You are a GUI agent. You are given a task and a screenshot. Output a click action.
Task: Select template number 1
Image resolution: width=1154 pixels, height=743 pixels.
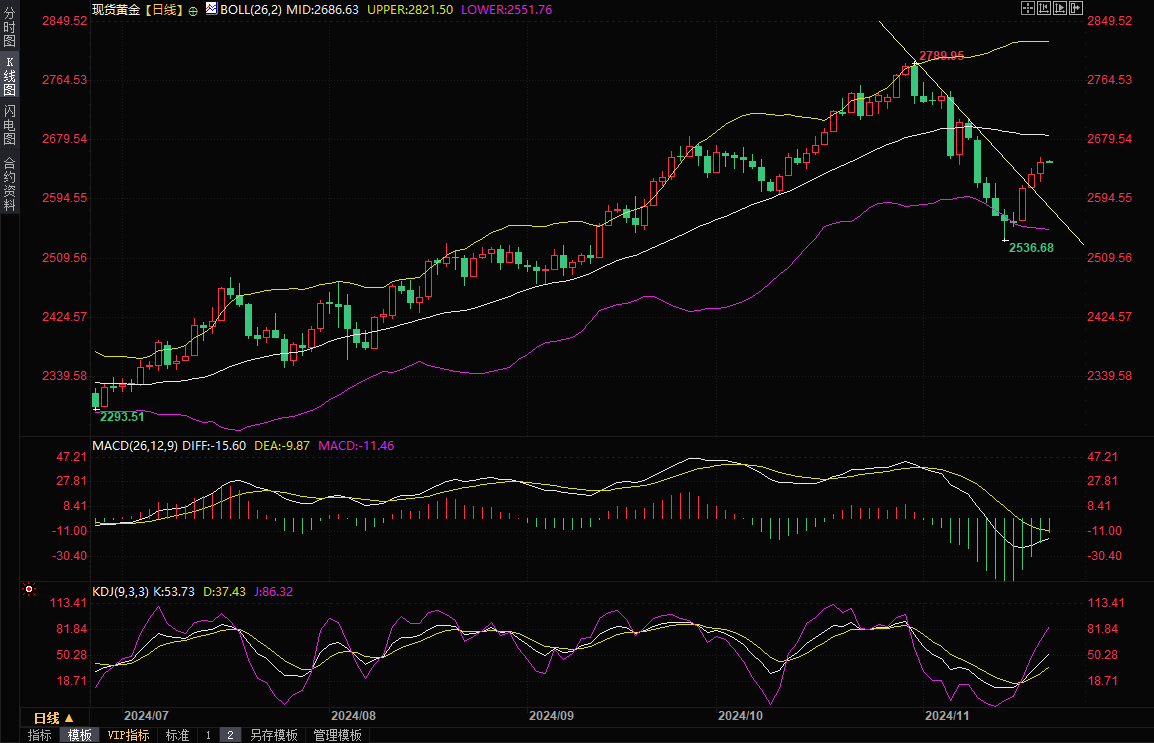click(208, 735)
